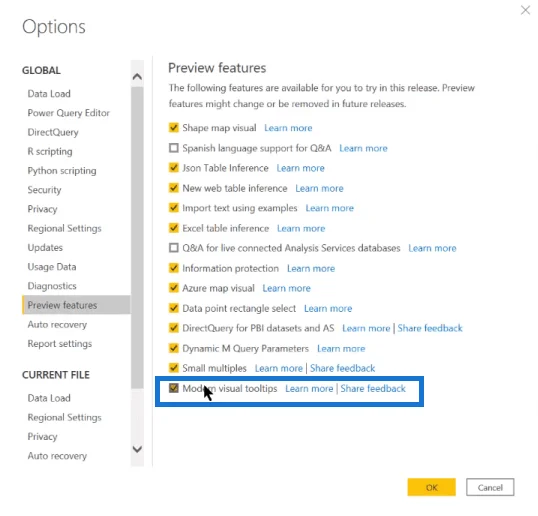
Task: Cancel the Options dialog
Action: 490,487
